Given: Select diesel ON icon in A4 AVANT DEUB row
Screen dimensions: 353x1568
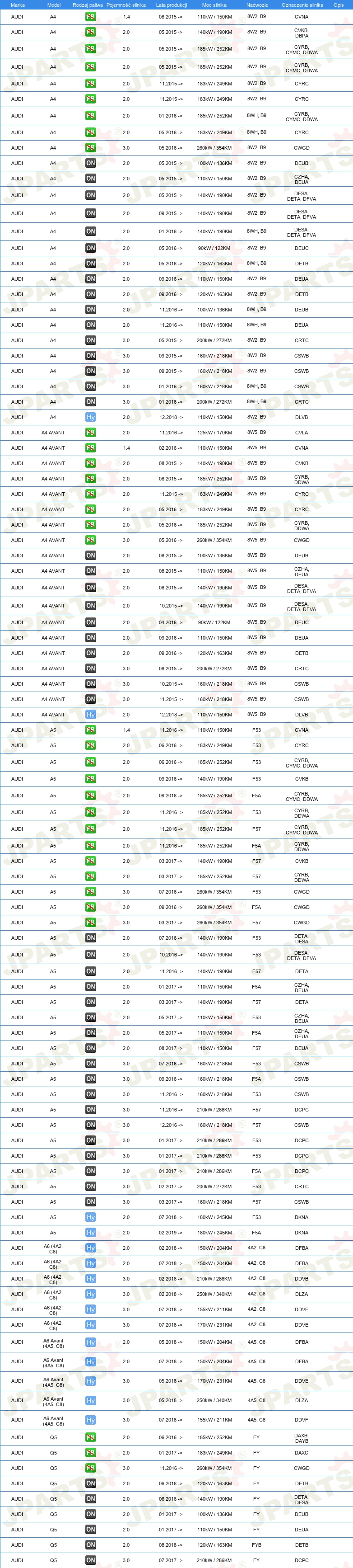Looking at the screenshot, I should coord(91,555).
